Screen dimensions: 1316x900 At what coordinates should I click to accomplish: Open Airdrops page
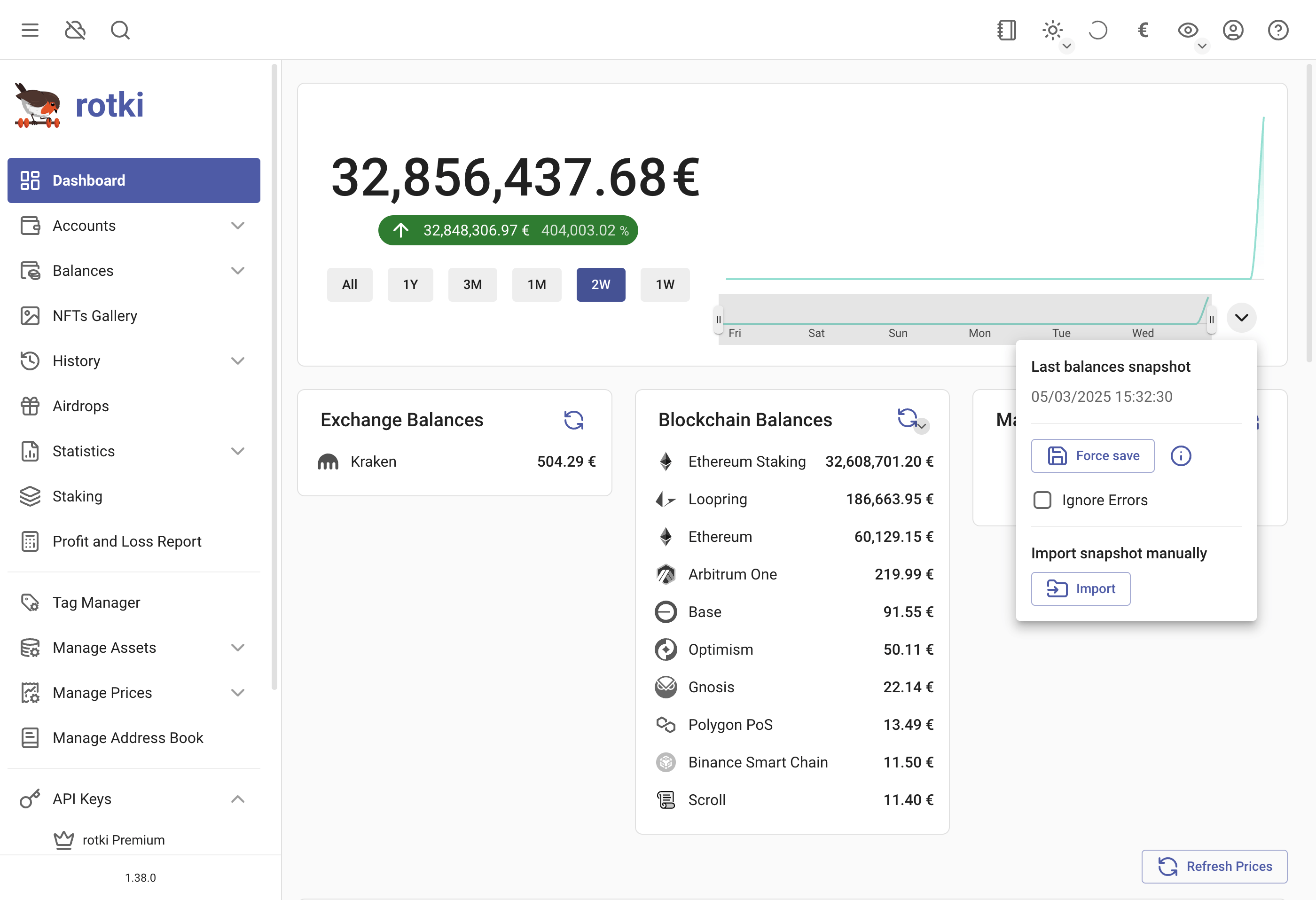pos(133,406)
